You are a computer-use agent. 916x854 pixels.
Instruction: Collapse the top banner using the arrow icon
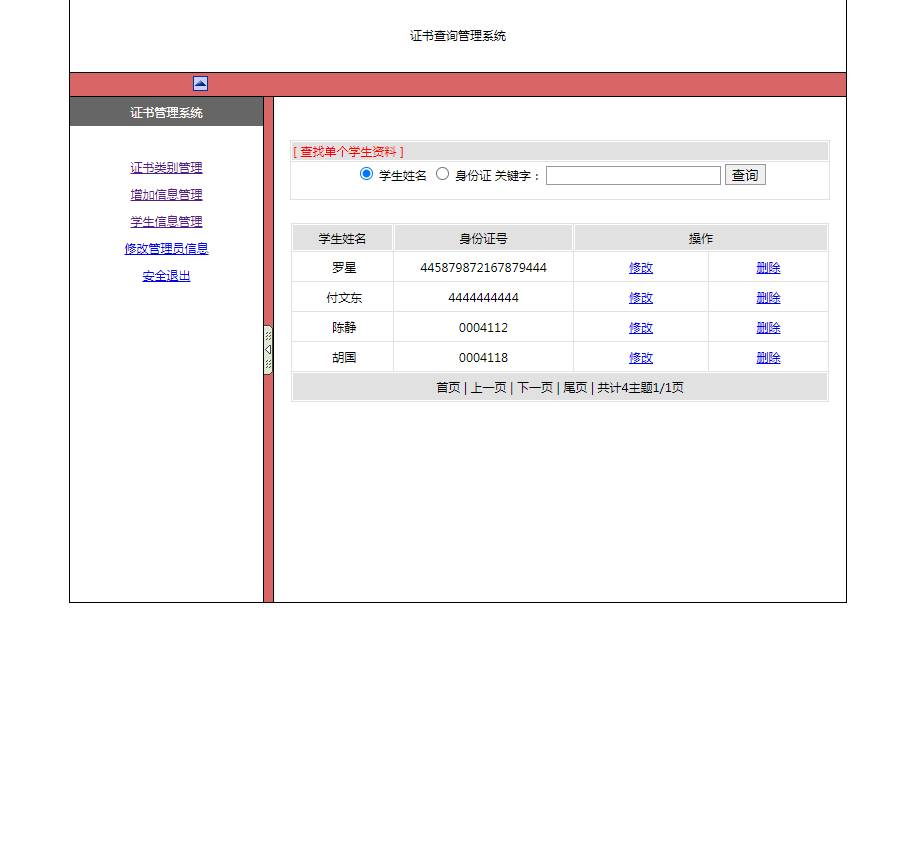[200, 83]
